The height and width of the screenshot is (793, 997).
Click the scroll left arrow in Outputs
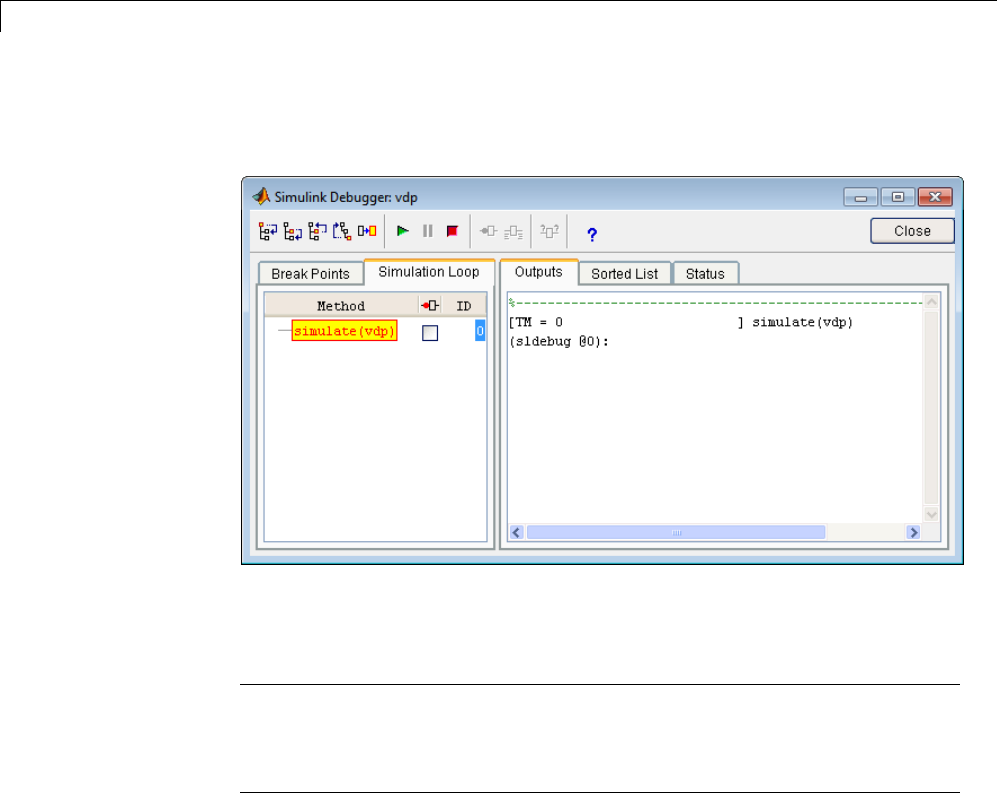point(516,532)
